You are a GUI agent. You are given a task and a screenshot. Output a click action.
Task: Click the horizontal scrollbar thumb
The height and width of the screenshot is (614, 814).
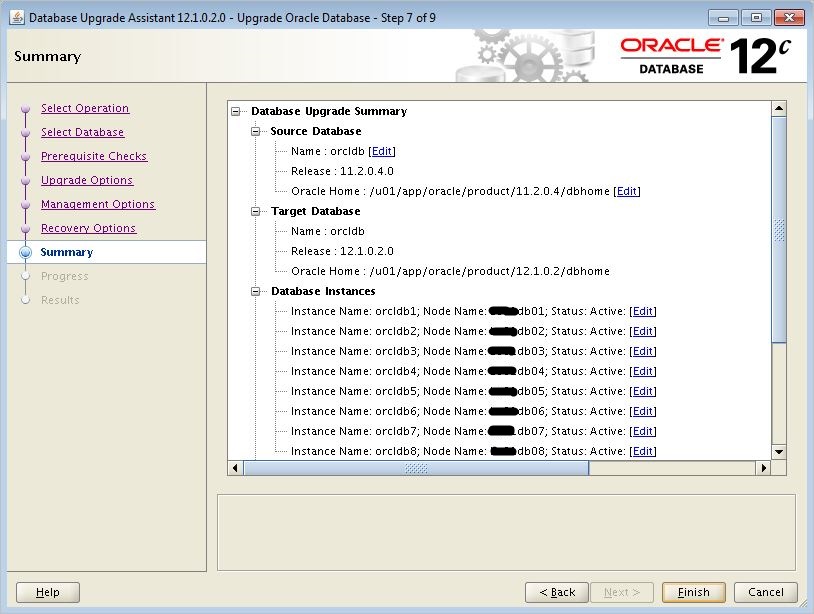tap(416, 468)
